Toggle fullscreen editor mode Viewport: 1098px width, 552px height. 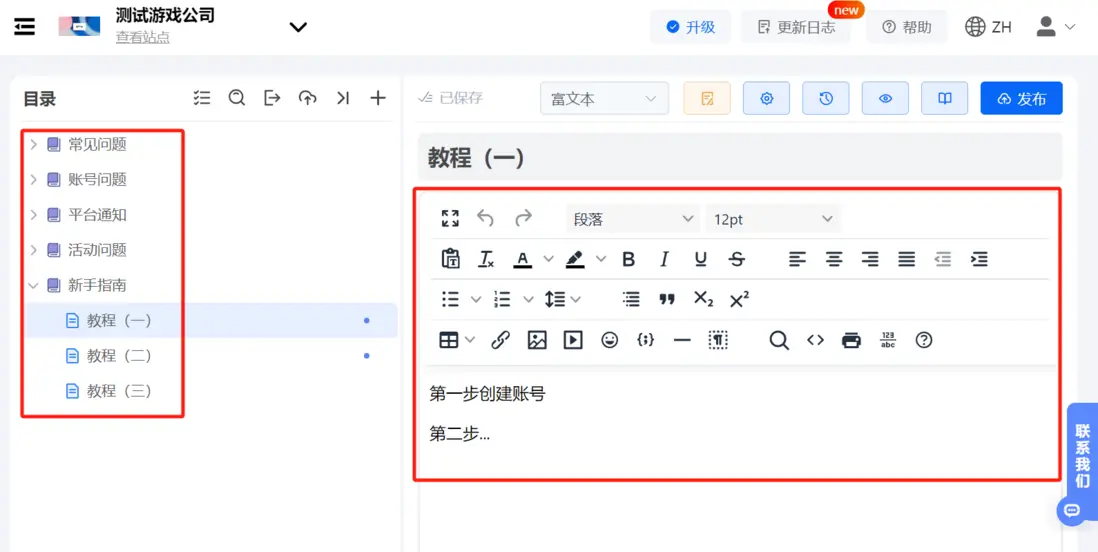point(450,219)
